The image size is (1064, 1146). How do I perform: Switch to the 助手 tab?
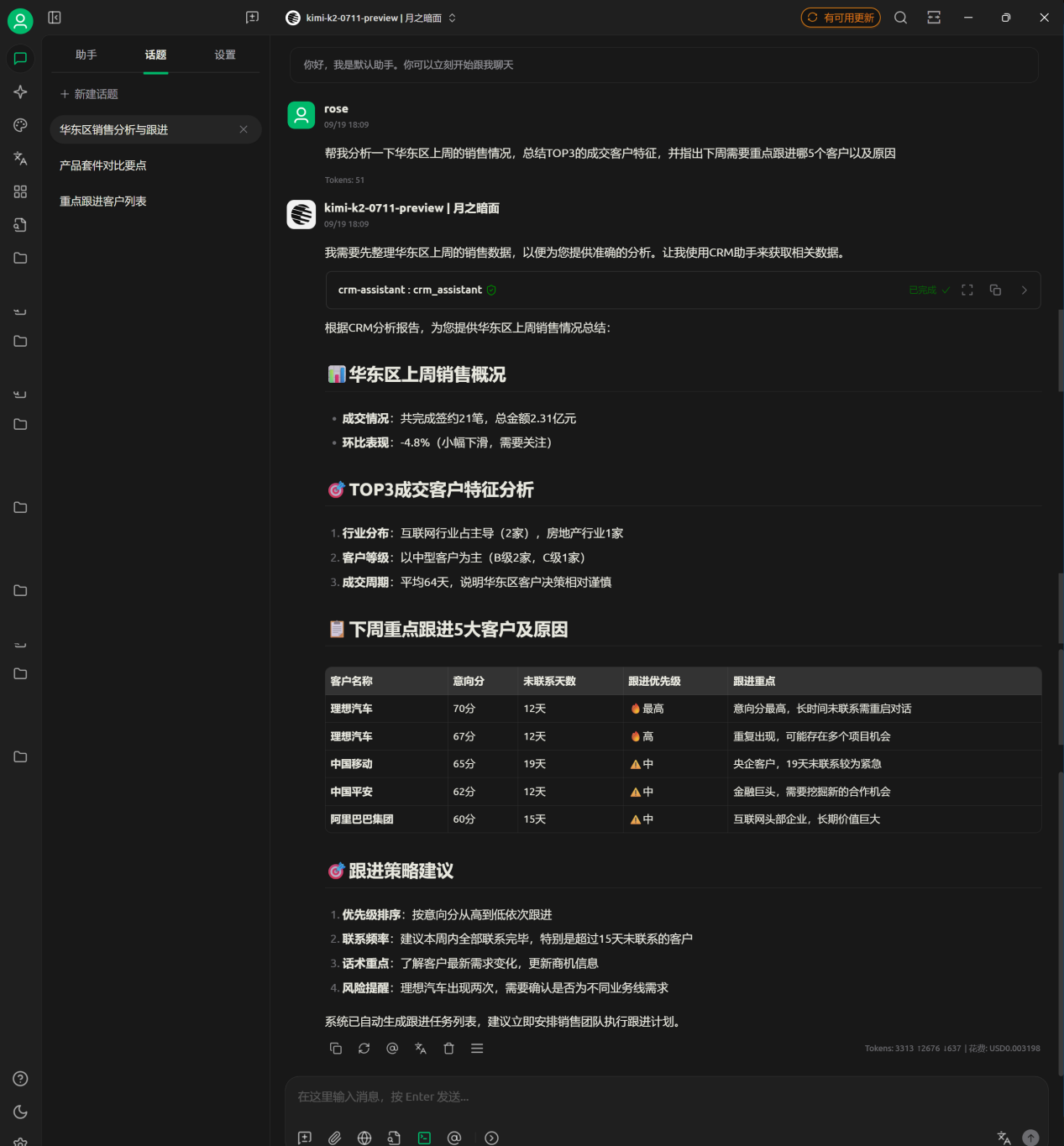coord(86,55)
